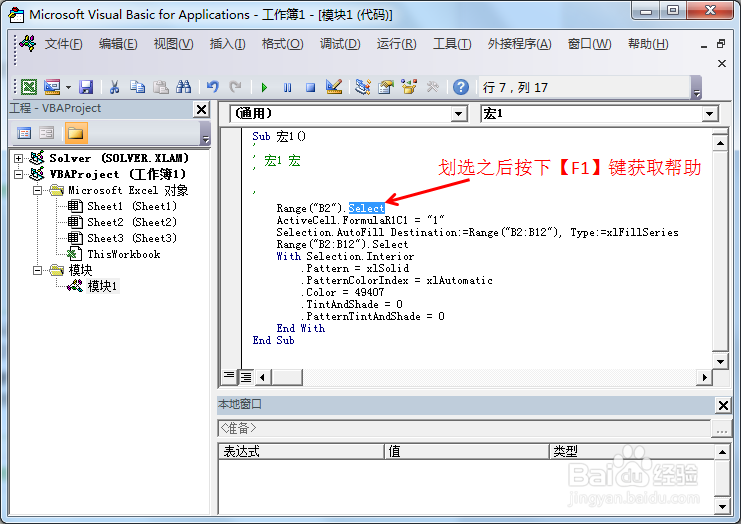Open the 运行(R) menu

click(x=396, y=44)
